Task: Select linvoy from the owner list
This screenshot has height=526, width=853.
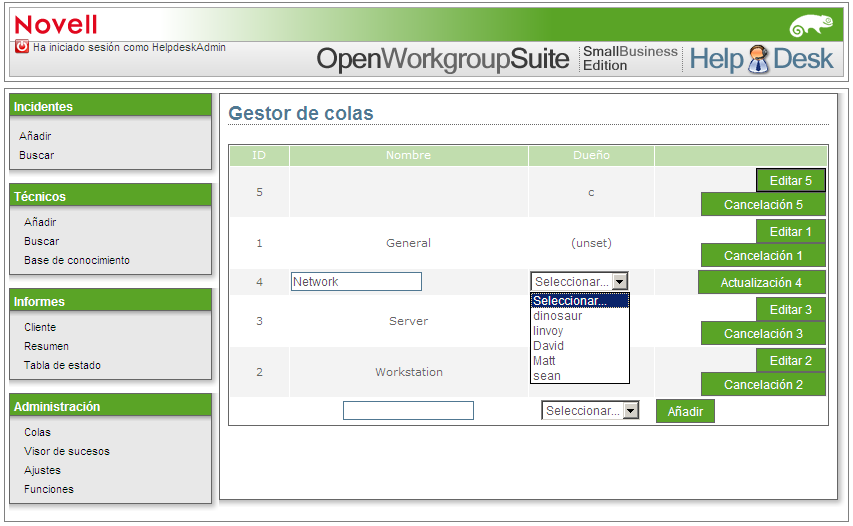Action: click(x=580, y=331)
